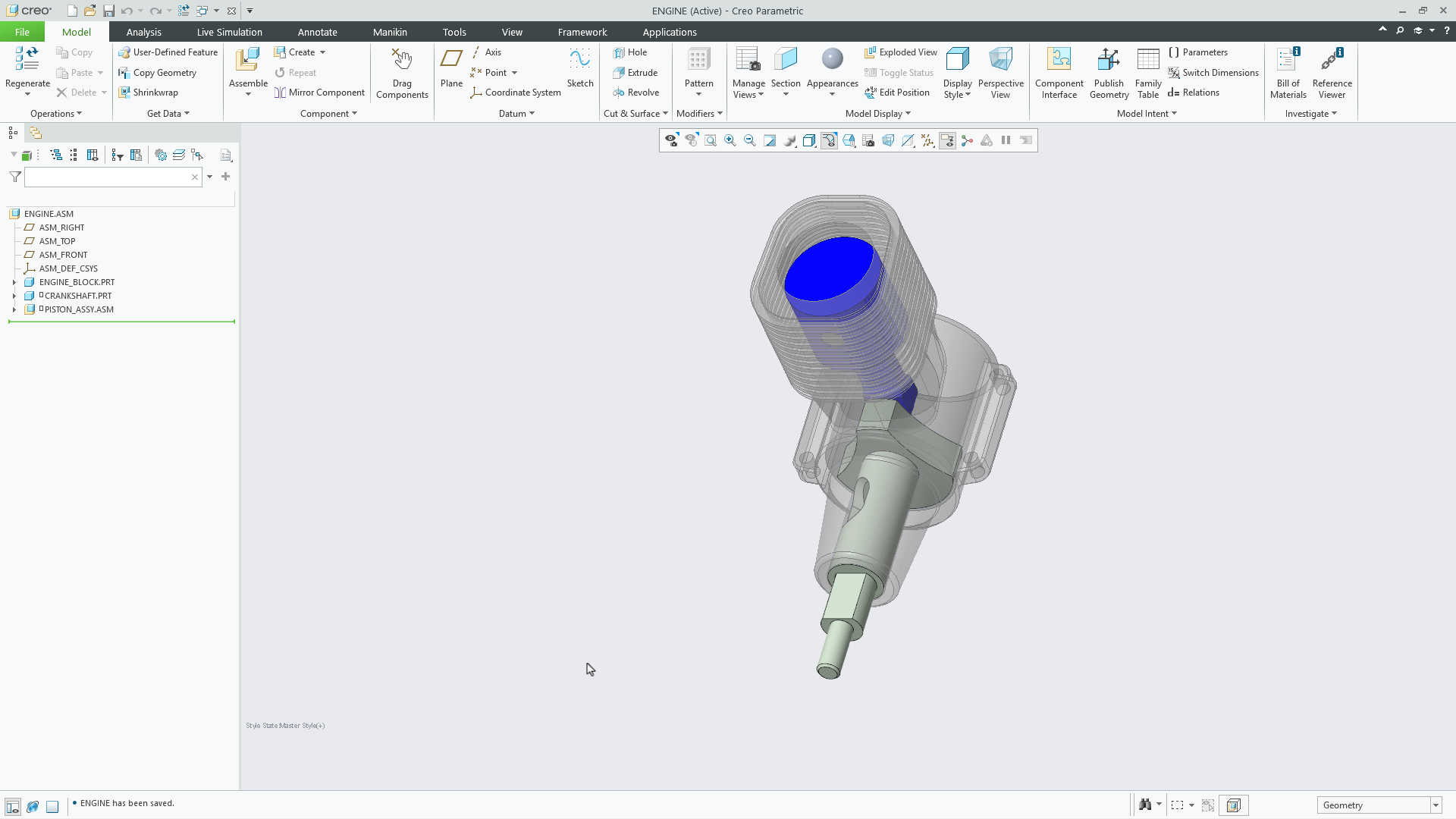
Task: Toggle Exploded View
Action: (x=901, y=52)
